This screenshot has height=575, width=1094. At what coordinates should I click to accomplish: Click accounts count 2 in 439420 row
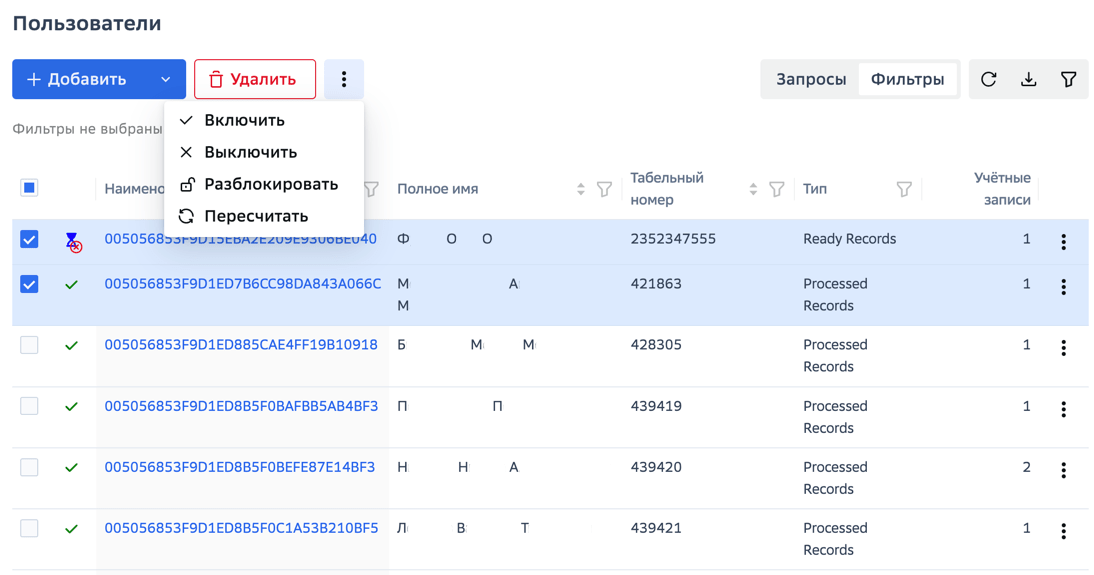point(1026,467)
